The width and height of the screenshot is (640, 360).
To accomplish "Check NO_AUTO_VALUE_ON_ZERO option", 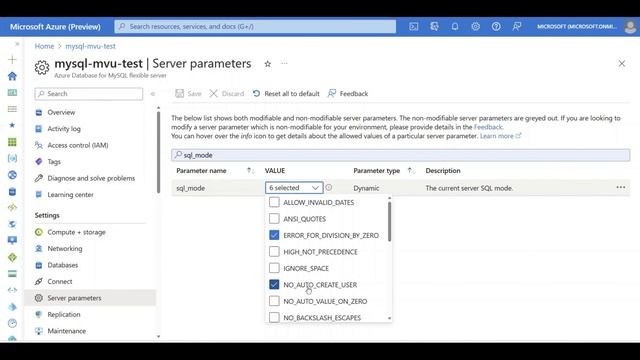I will click(274, 301).
